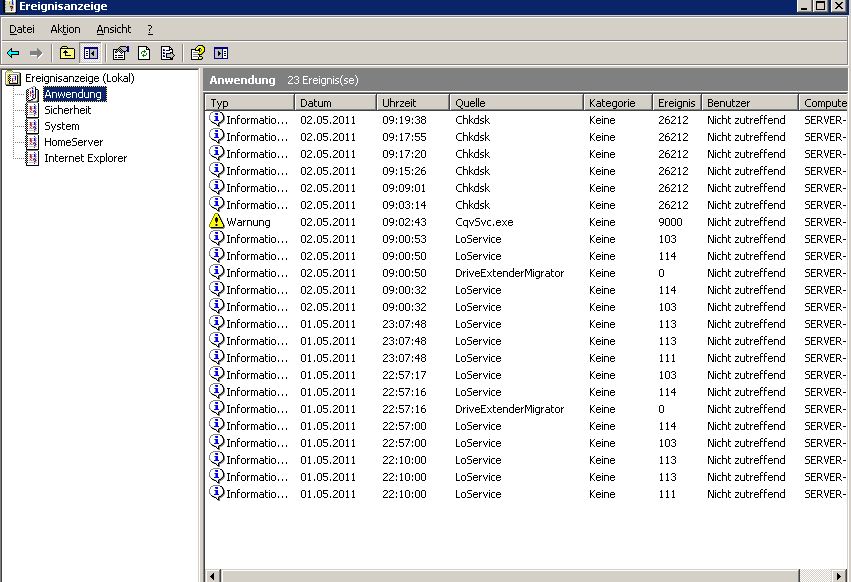This screenshot has height=582, width=851.
Task: Select the System log in the tree
Action: [x=61, y=126]
